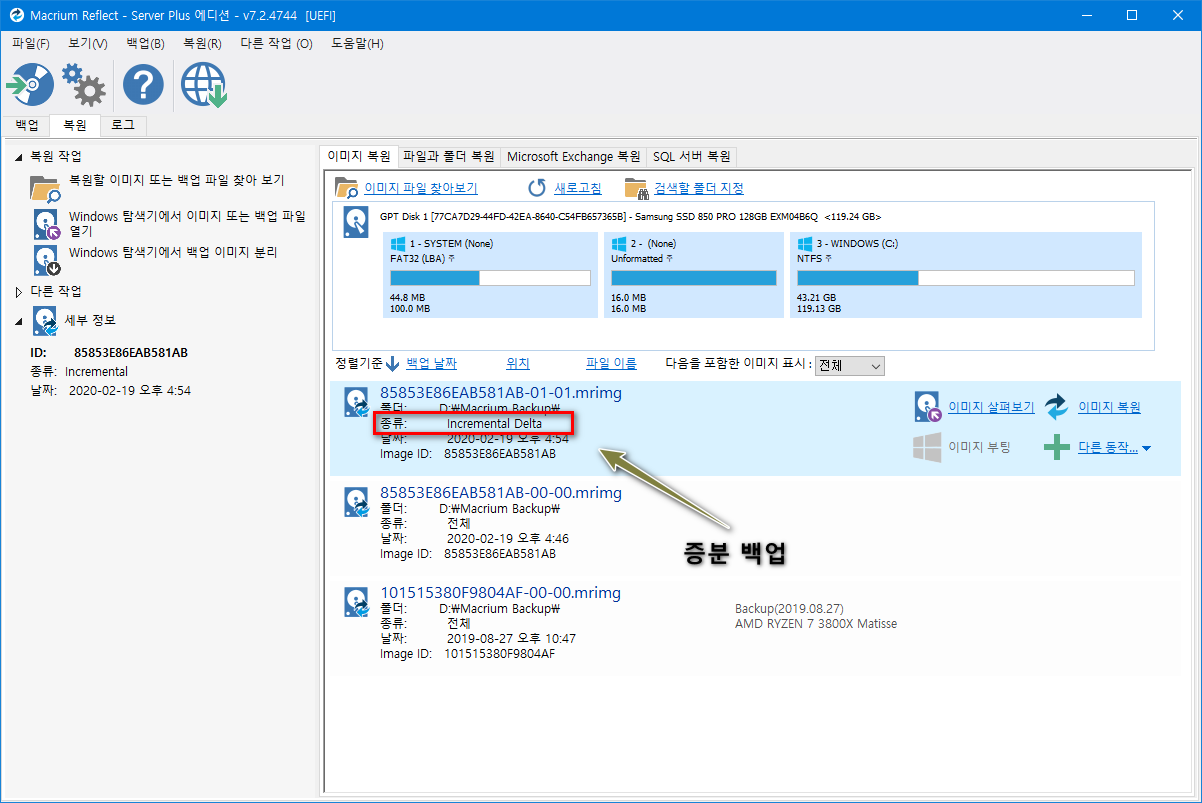1202x803 pixels.
Task: Click icon of 101515380F9804AF-00-00.mrimg backup
Action: (x=358, y=602)
